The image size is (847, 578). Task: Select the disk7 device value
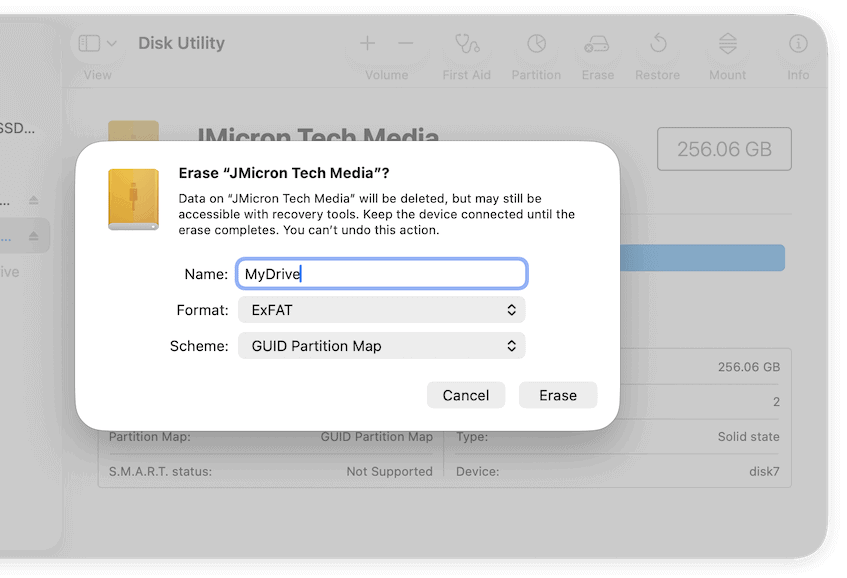pyautogui.click(x=764, y=472)
